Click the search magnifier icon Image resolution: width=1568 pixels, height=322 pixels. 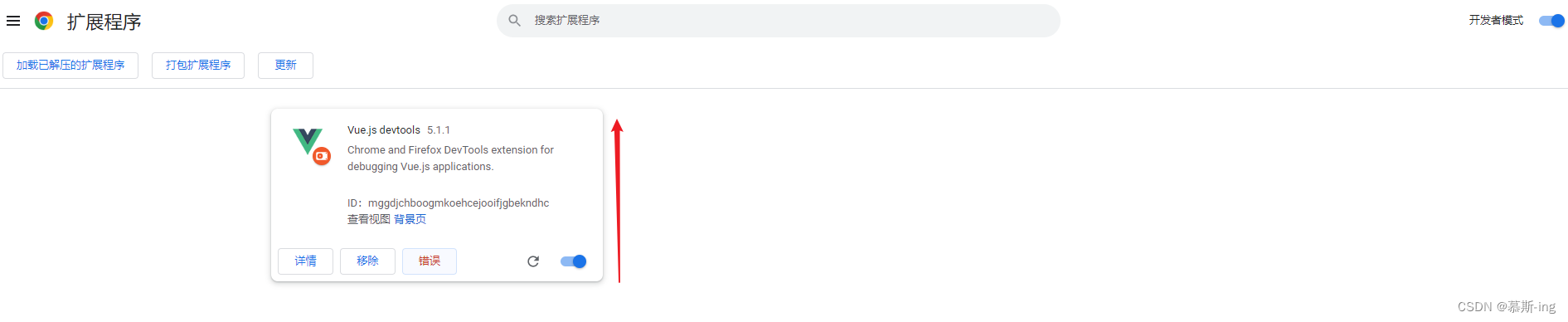tap(515, 20)
